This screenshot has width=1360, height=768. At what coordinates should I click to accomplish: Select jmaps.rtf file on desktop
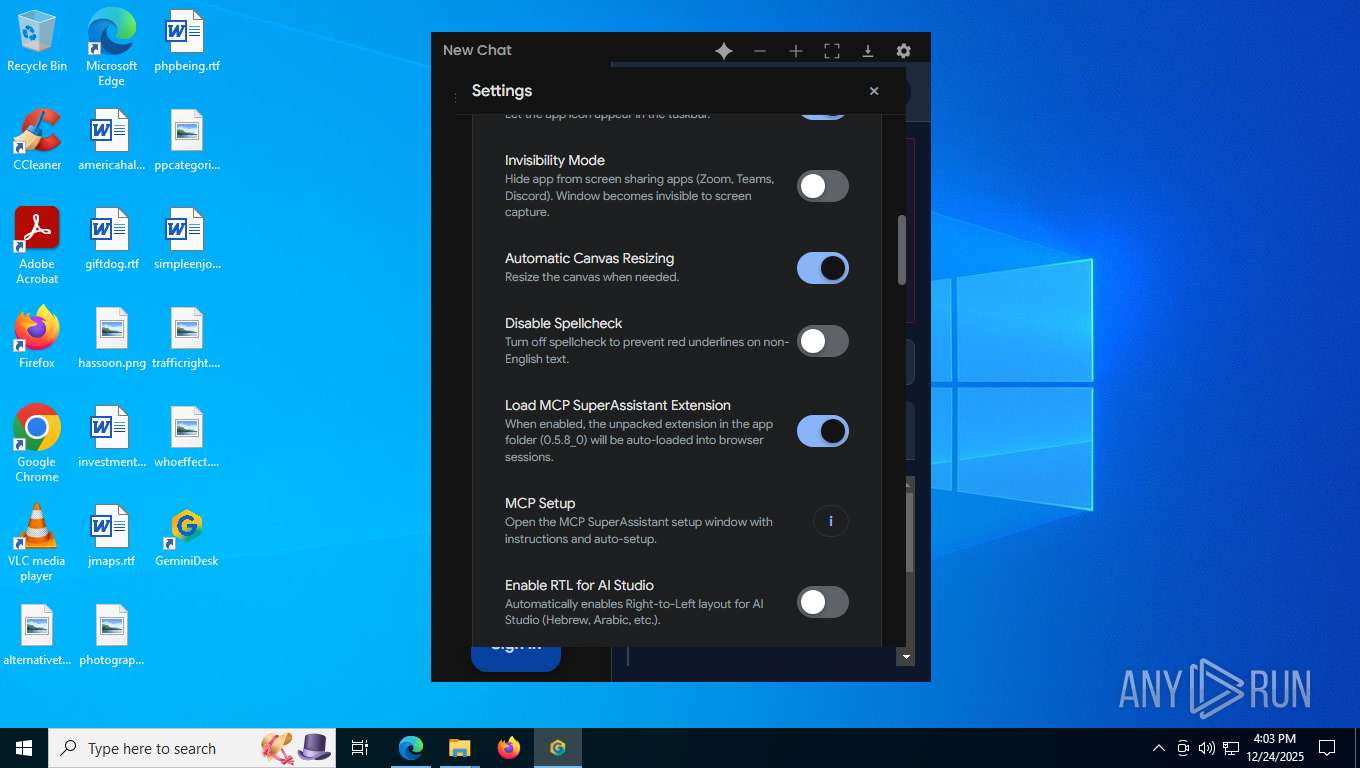(111, 536)
